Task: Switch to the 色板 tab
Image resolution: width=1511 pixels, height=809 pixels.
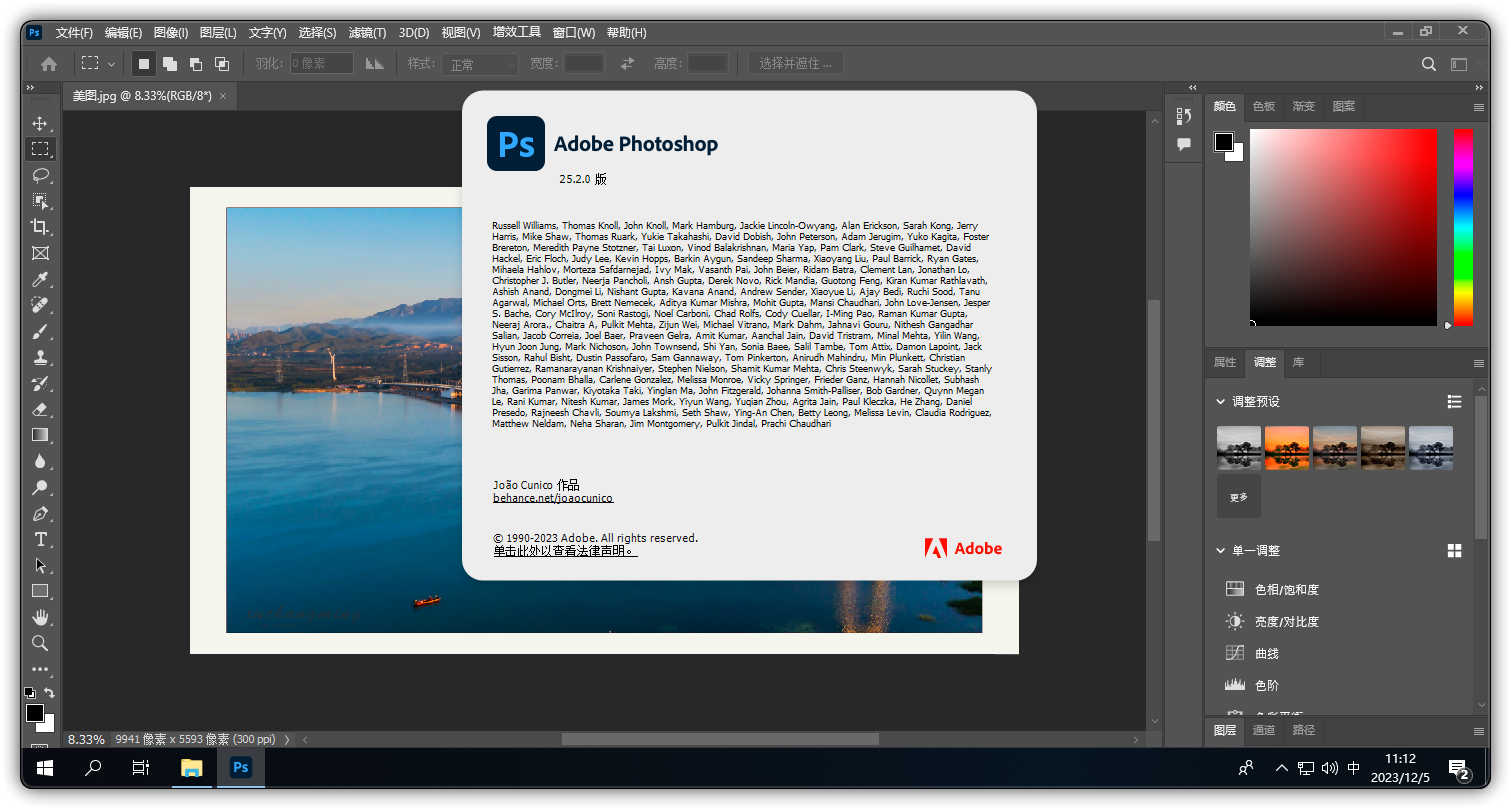Action: [1264, 106]
